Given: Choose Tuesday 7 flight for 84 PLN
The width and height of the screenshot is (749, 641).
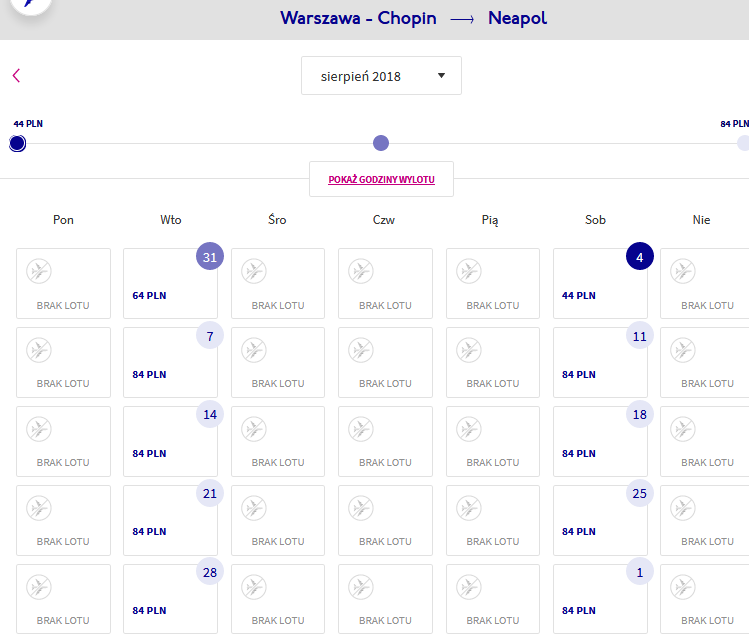Looking at the screenshot, I should pyautogui.click(x=170, y=362).
